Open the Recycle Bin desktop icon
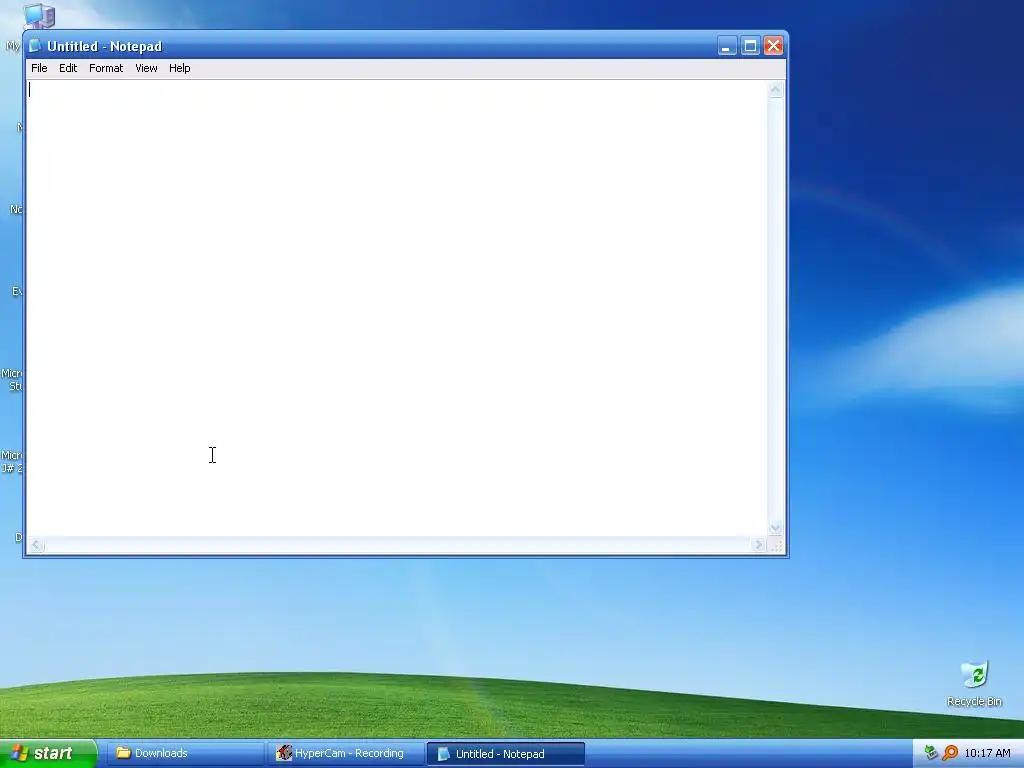Image resolution: width=1024 pixels, height=768 pixels. click(974, 684)
